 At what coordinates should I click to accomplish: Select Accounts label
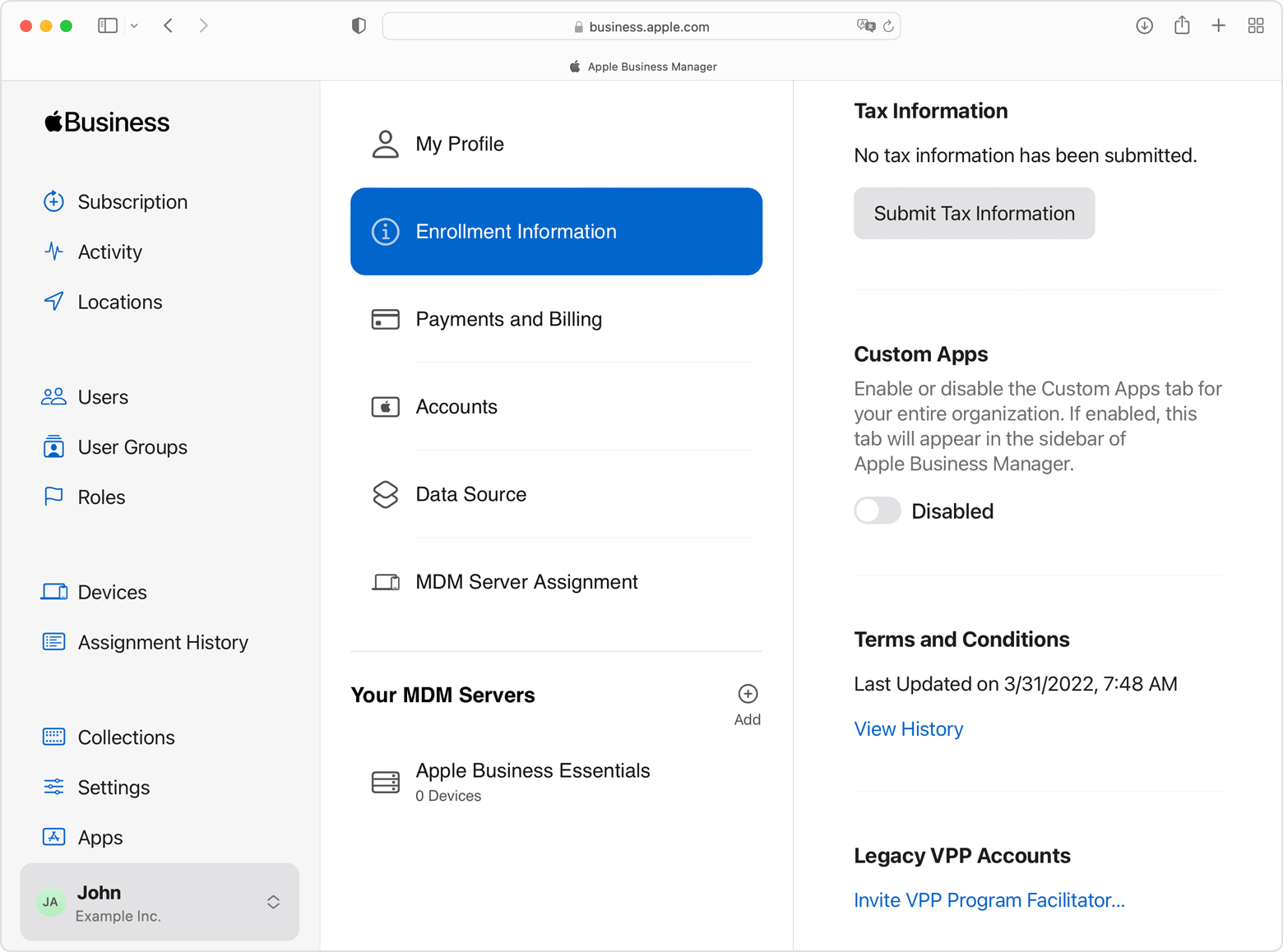click(x=456, y=407)
